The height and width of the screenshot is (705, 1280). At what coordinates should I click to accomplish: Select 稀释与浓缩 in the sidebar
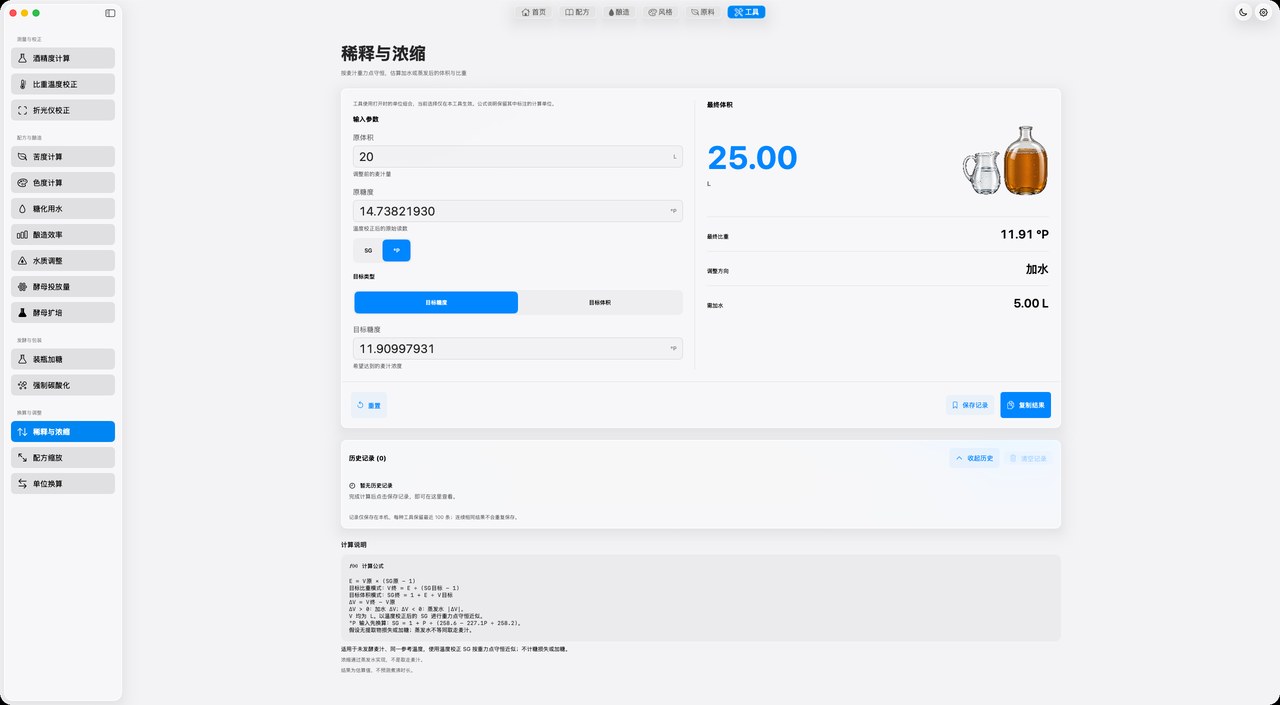point(63,431)
